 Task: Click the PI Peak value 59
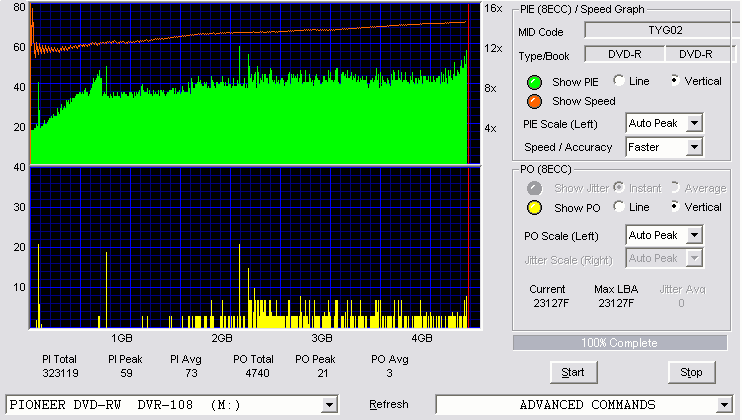pos(126,373)
